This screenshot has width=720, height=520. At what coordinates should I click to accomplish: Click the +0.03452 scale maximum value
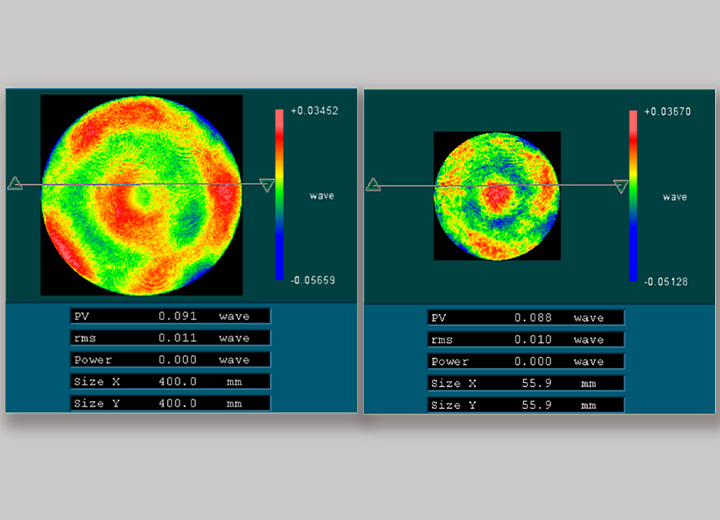click(x=314, y=111)
